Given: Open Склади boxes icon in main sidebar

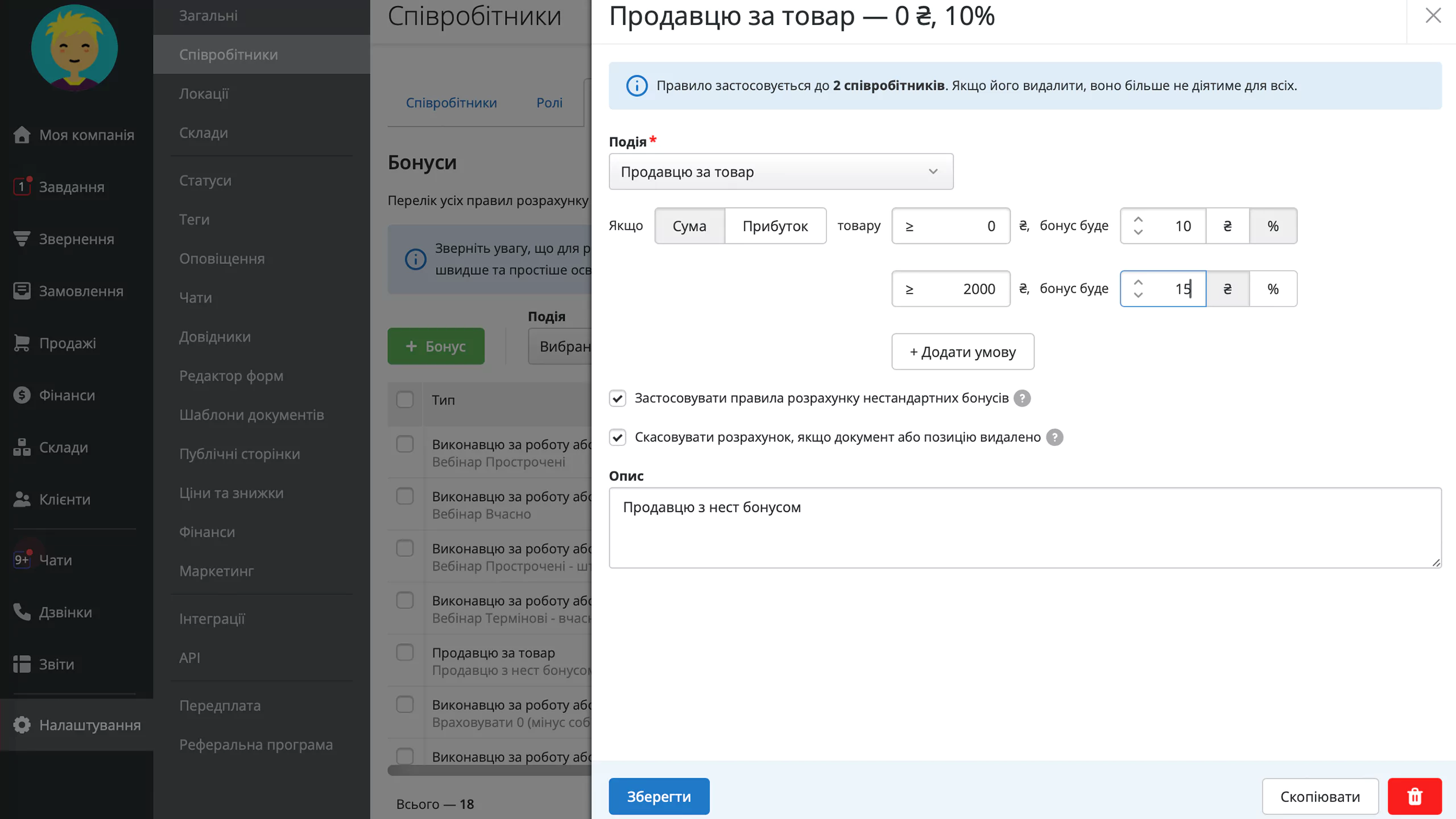Looking at the screenshot, I should pos(22,447).
